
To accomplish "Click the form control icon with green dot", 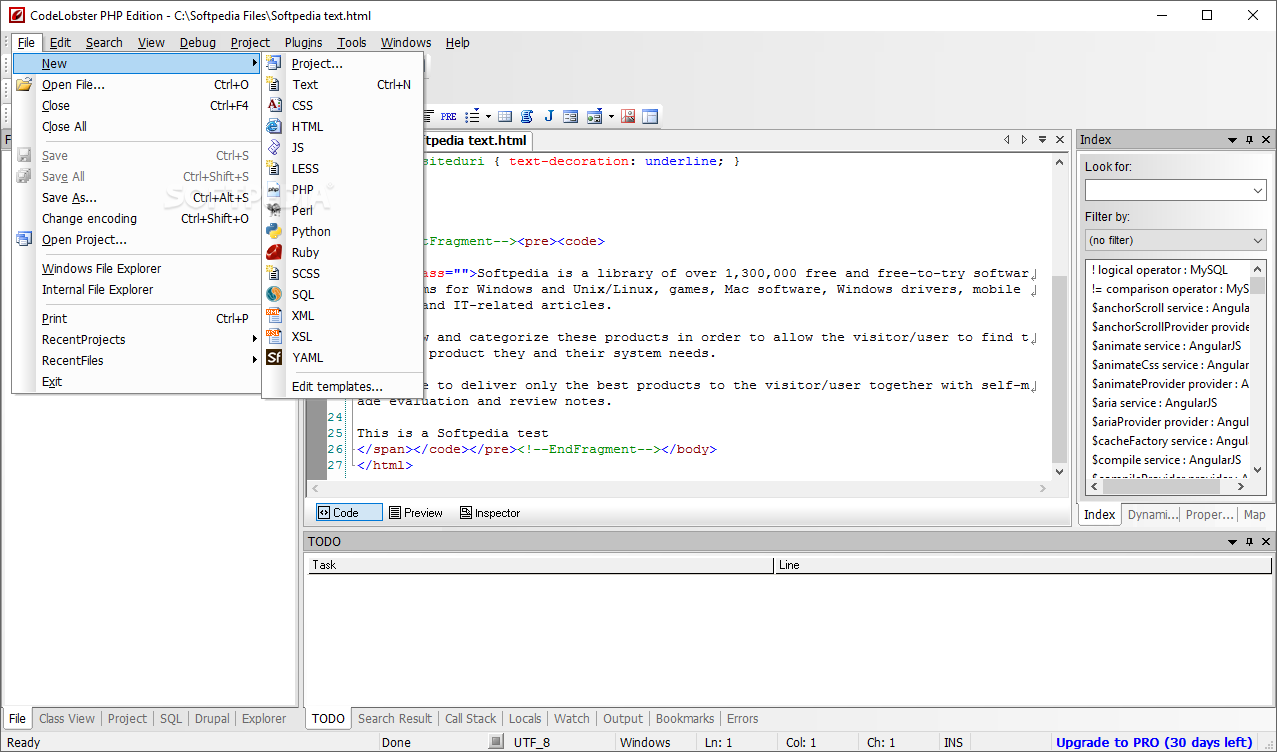I will point(594,116).
